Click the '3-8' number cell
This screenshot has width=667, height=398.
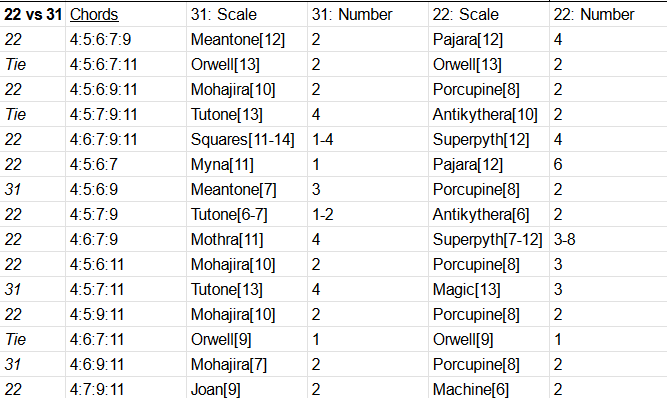coord(608,239)
